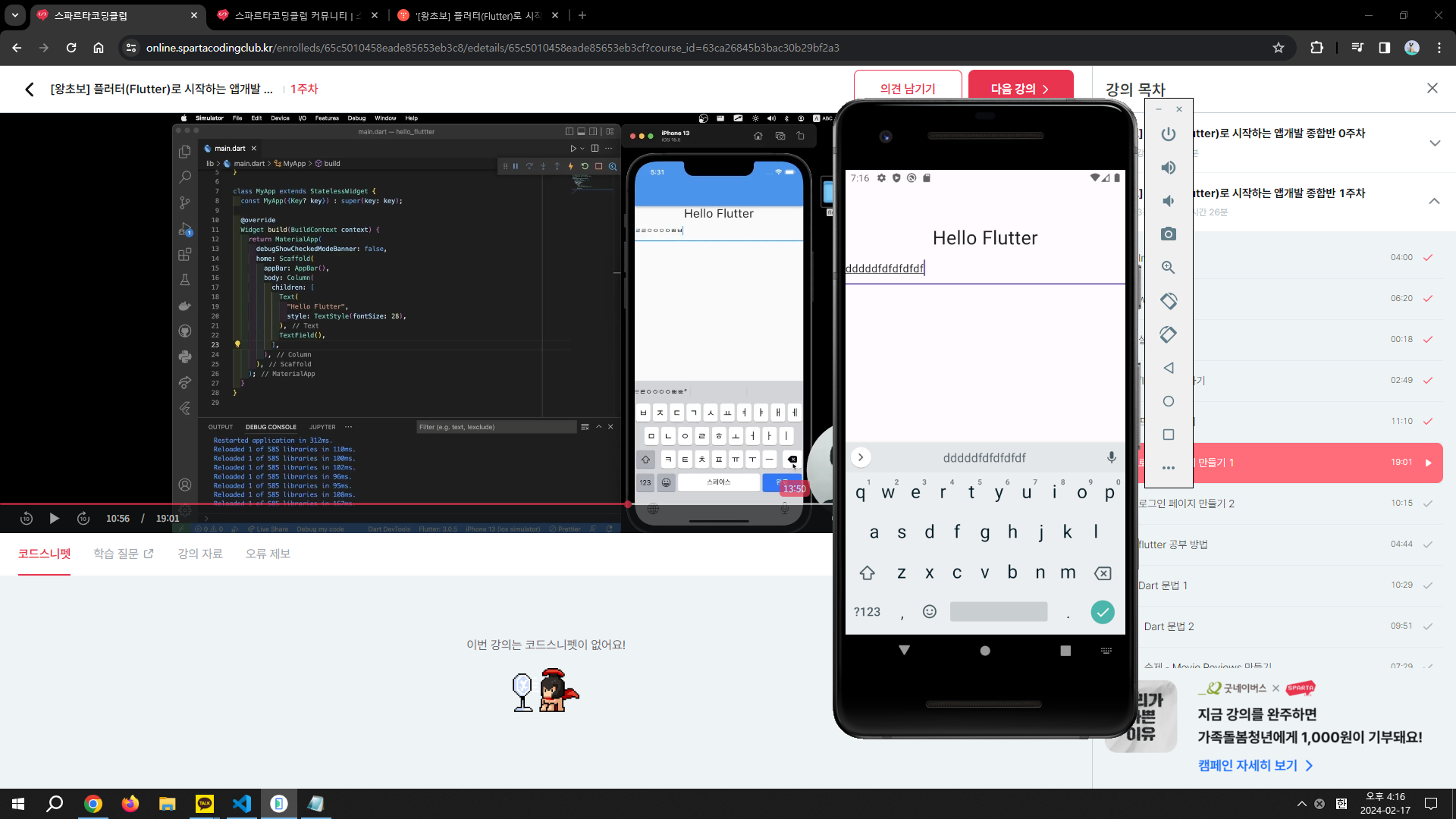Switch to 스파르타코딩클럽 커뮤니티 browser tab
Screen dimensions: 1456x819
pyautogui.click(x=297, y=15)
